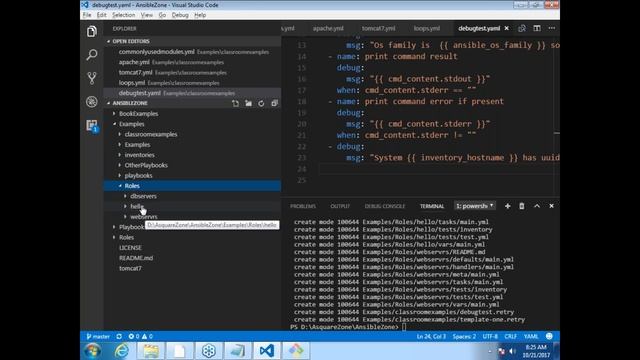The height and width of the screenshot is (360, 640).
Task: Open the terminal selector dropdown
Action: click(x=475, y=206)
